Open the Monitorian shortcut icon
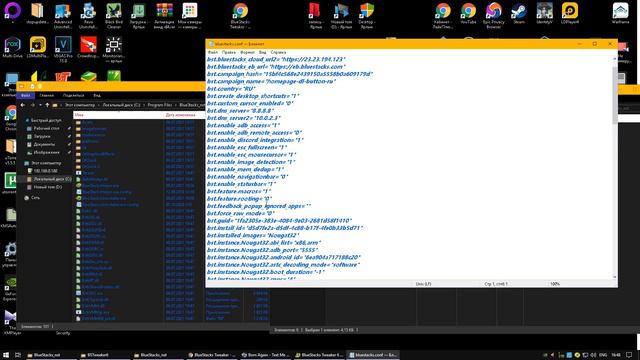The image size is (640, 360). tap(113, 48)
